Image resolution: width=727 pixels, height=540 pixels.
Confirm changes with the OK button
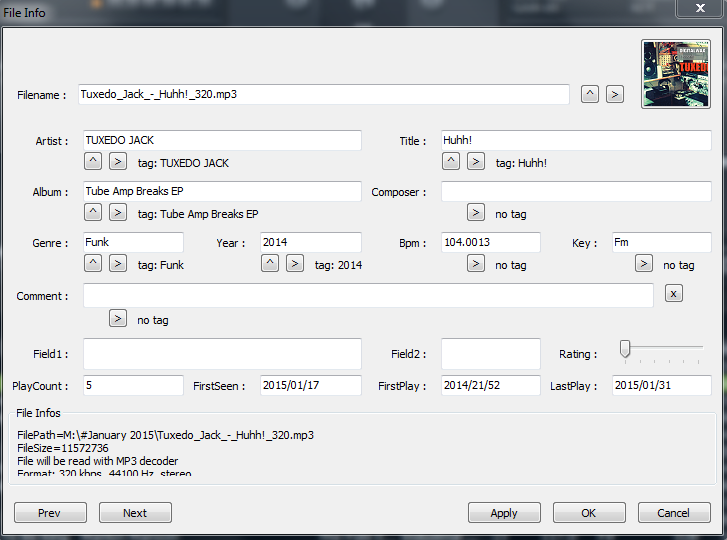coord(589,513)
